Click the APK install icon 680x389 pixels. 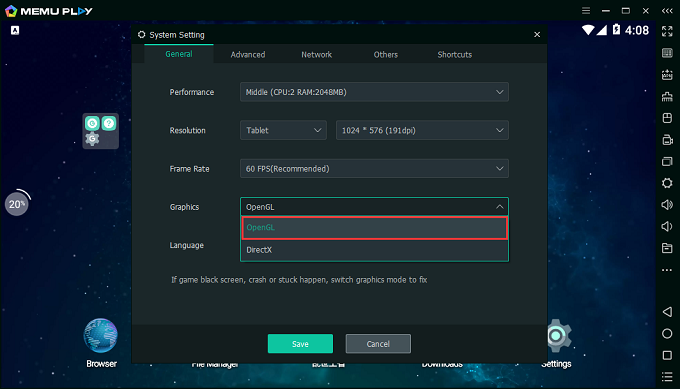click(x=667, y=75)
